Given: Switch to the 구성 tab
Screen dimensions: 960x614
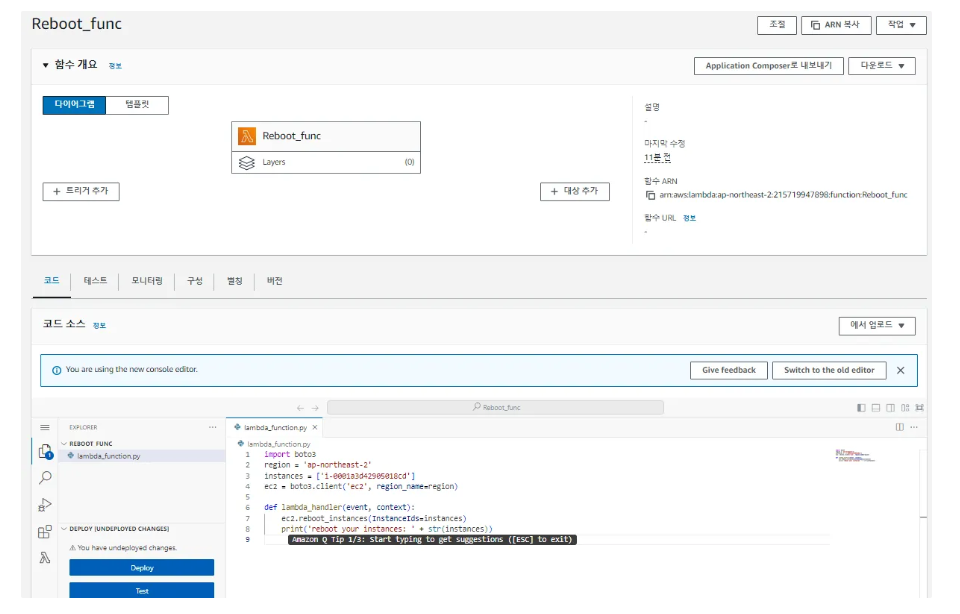Looking at the screenshot, I should pyautogui.click(x=195, y=281).
